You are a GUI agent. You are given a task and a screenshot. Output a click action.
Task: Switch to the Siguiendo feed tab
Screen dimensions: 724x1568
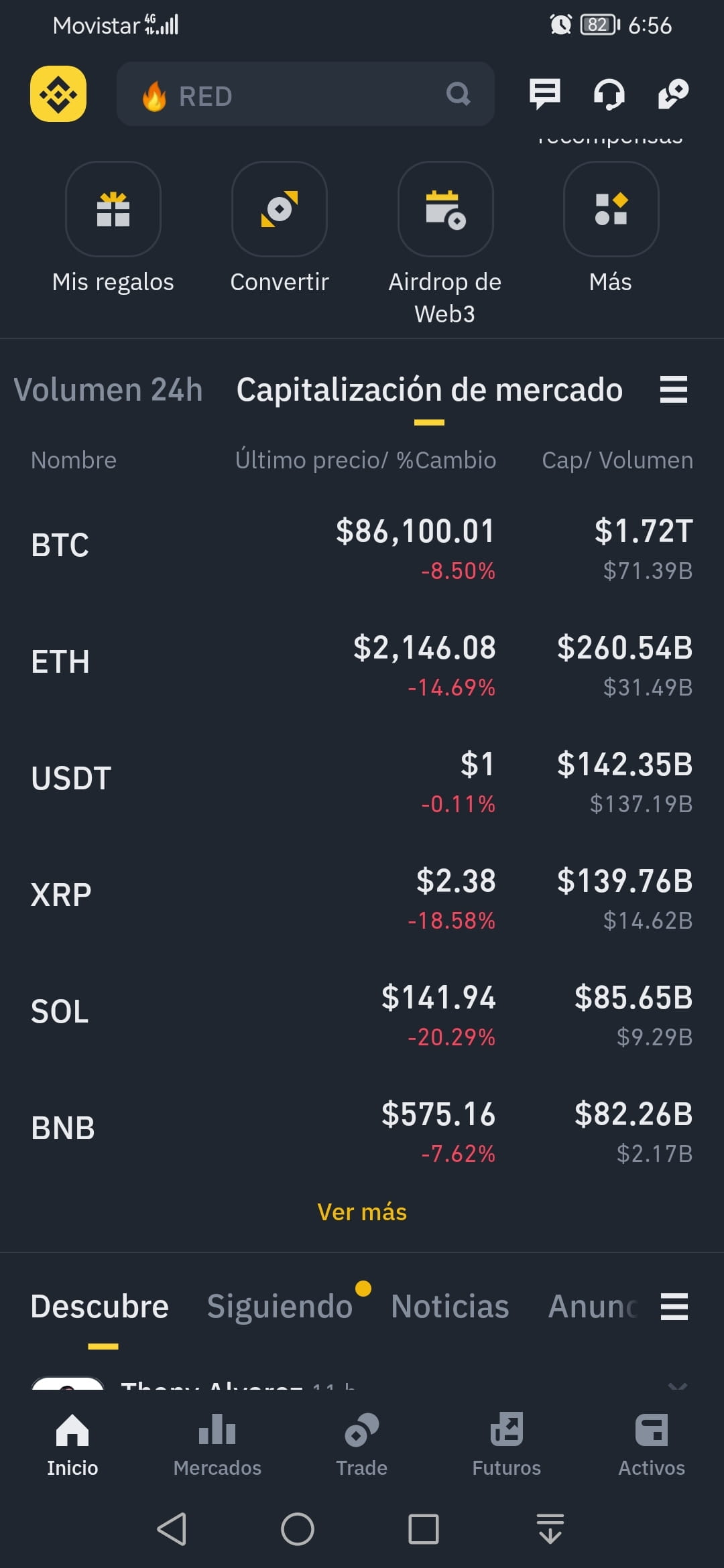[x=280, y=1306]
